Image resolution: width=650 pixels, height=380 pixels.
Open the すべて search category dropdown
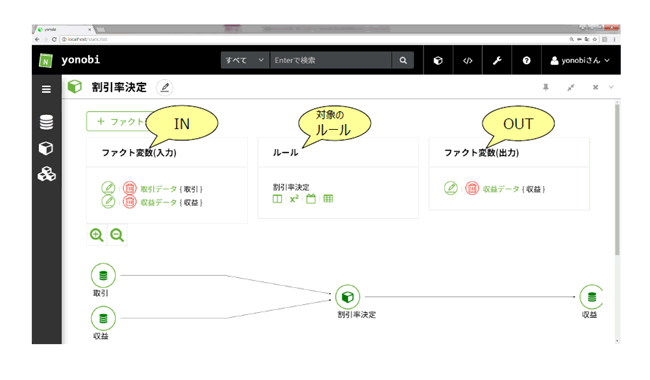pyautogui.click(x=245, y=60)
